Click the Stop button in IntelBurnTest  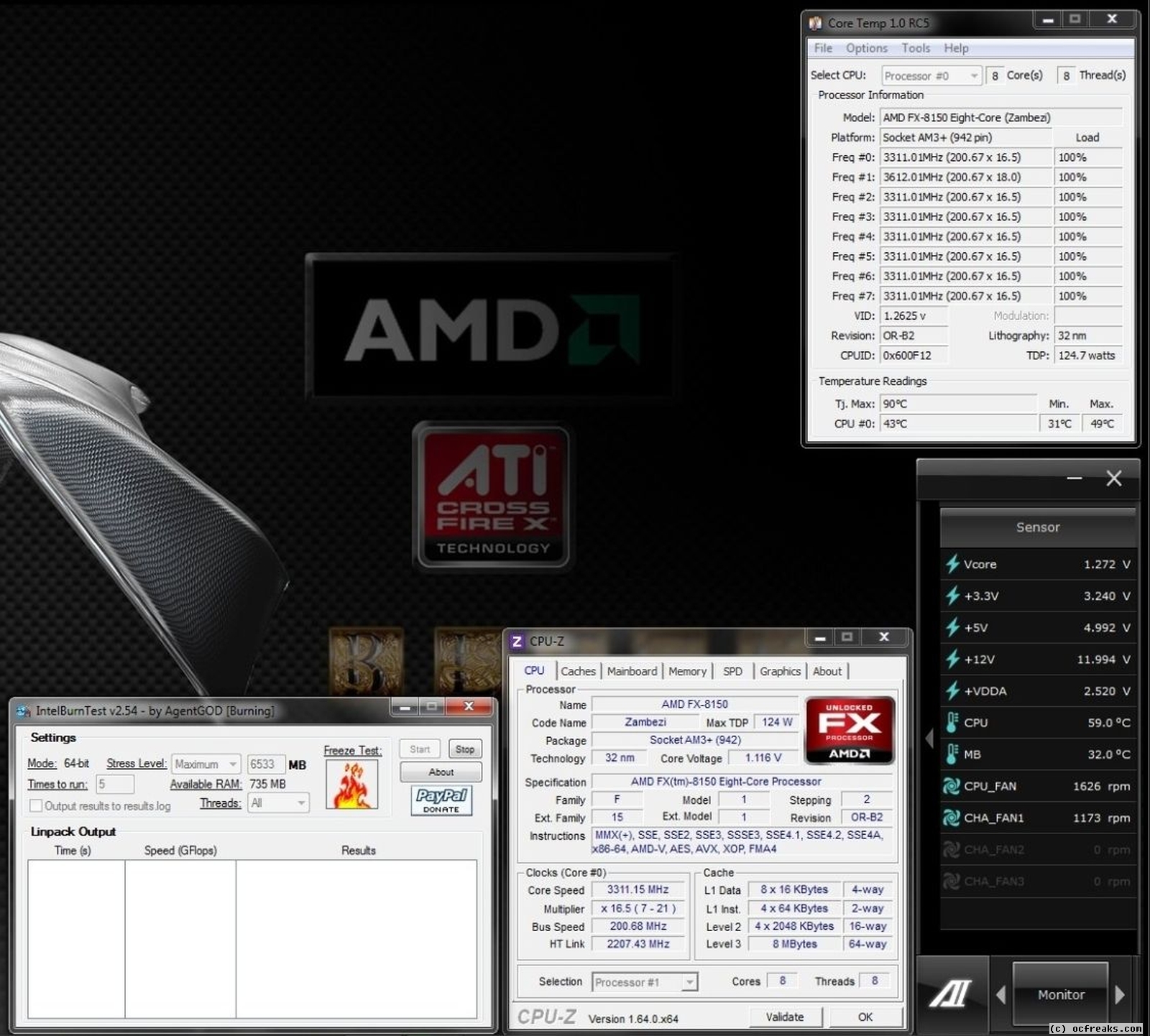coord(465,749)
